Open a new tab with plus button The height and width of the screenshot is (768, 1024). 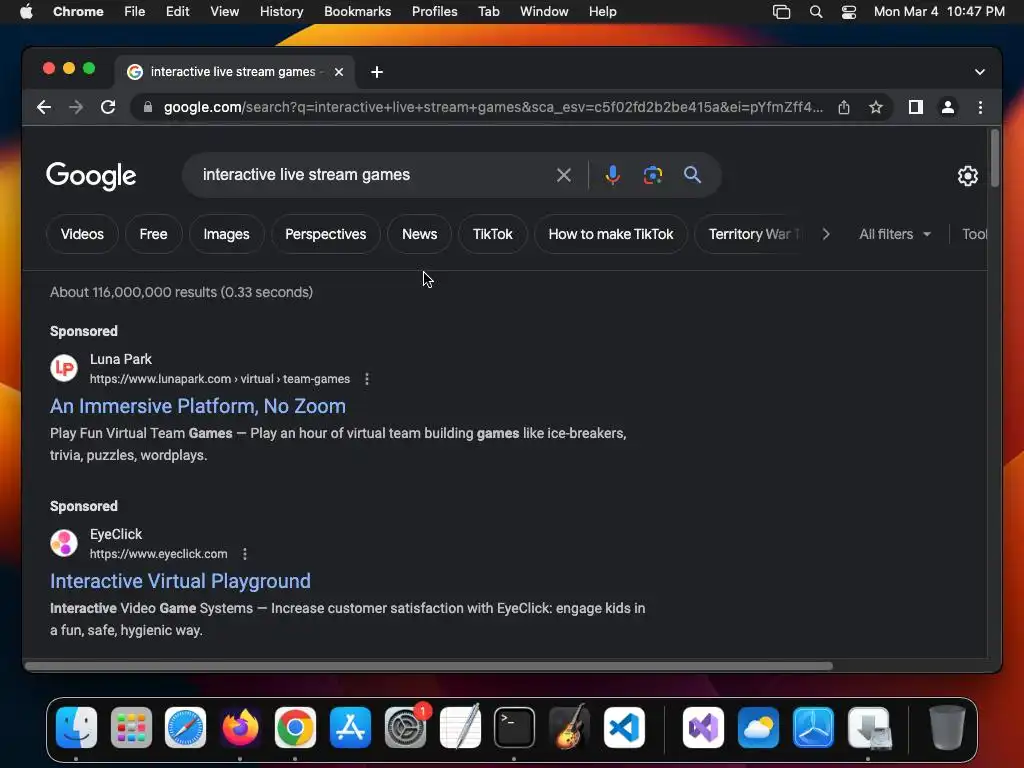pos(377,72)
